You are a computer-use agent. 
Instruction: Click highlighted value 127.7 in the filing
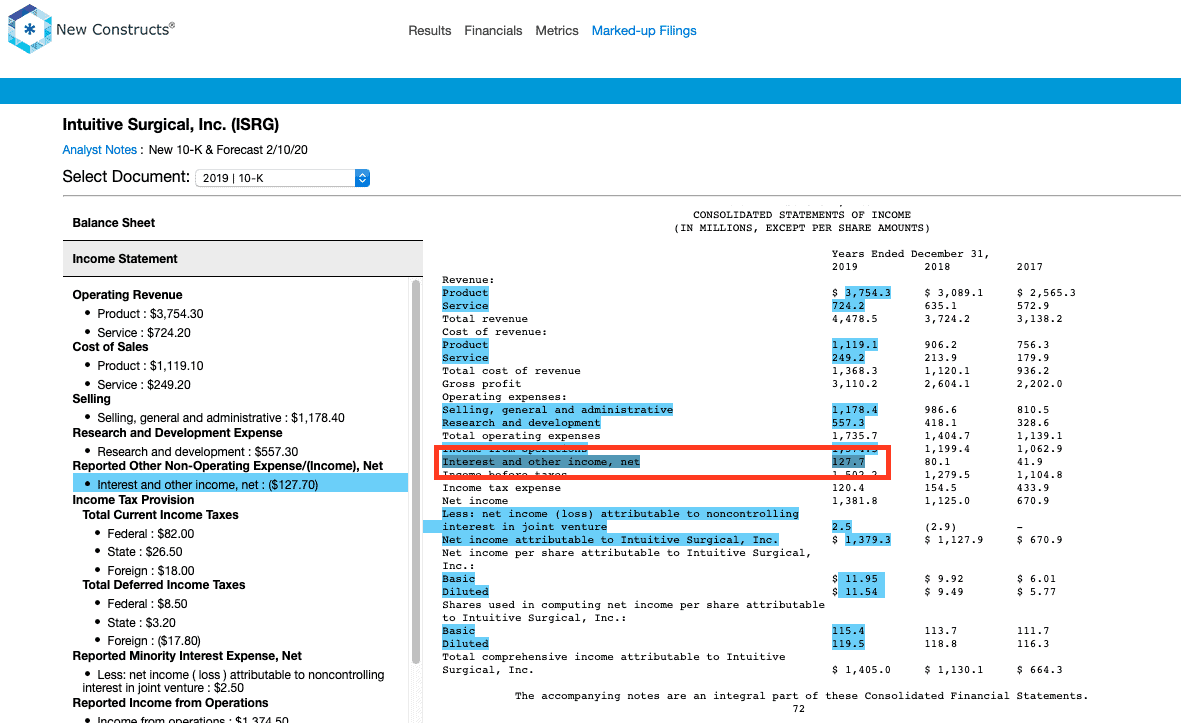pyautogui.click(x=848, y=462)
